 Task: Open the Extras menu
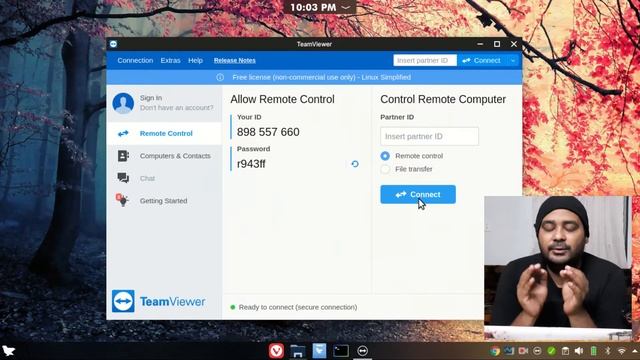click(170, 60)
